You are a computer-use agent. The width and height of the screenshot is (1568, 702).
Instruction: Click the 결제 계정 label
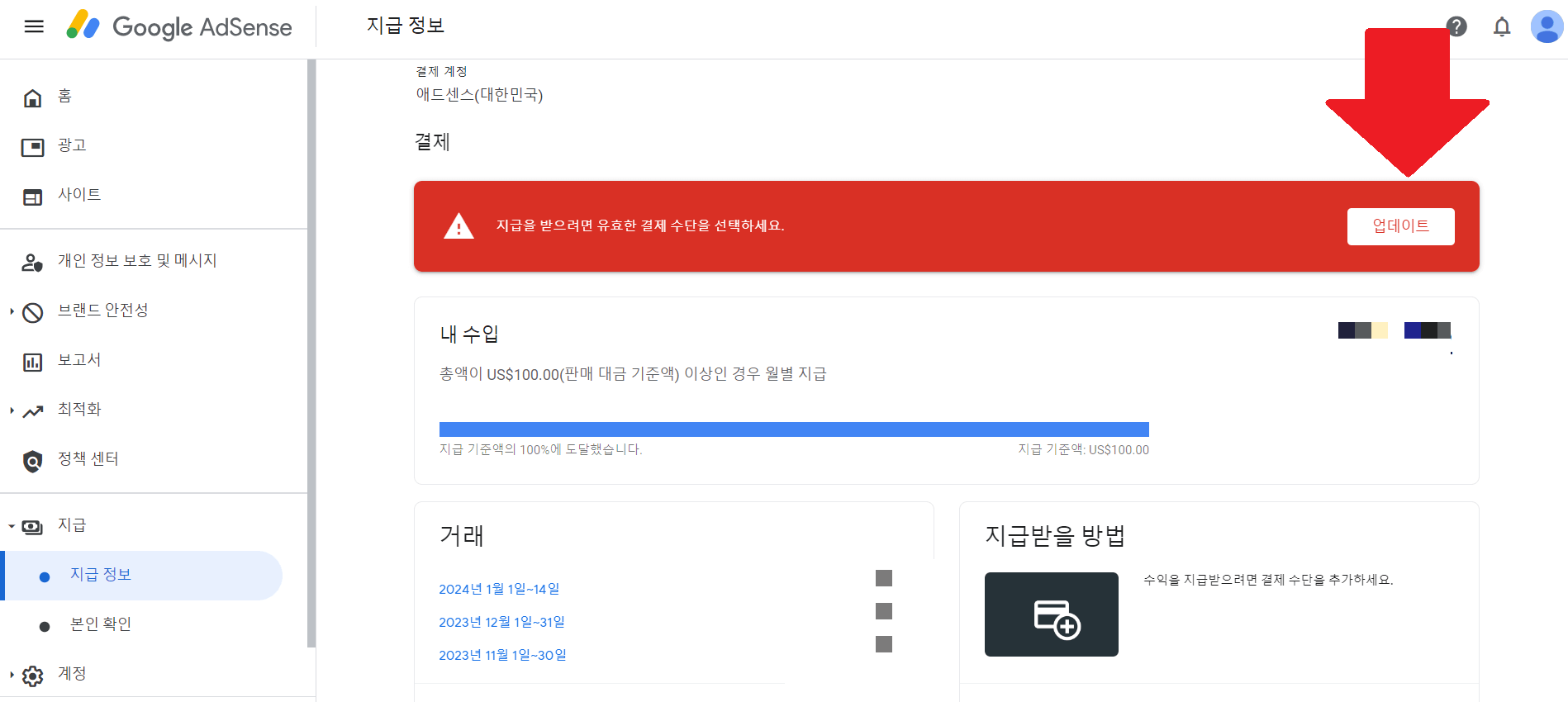441,72
